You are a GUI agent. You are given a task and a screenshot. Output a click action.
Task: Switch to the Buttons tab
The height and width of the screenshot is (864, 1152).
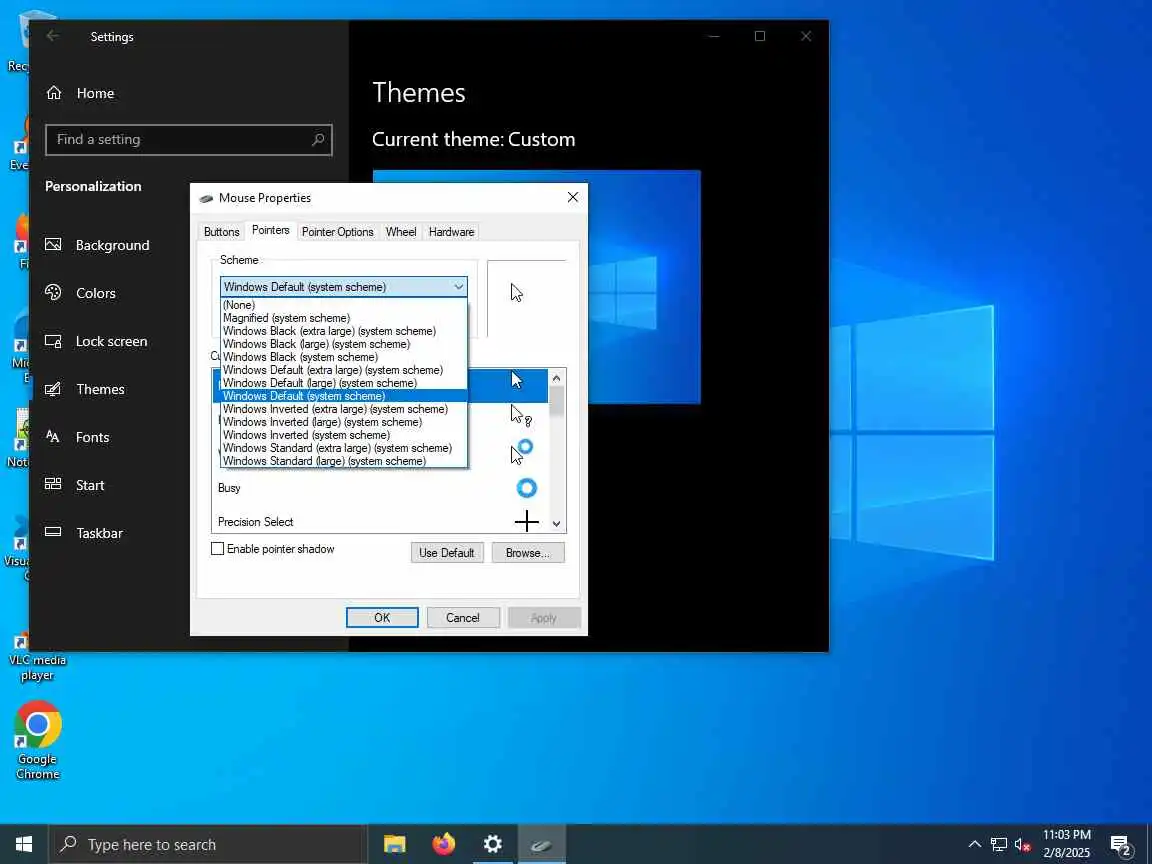(x=221, y=232)
